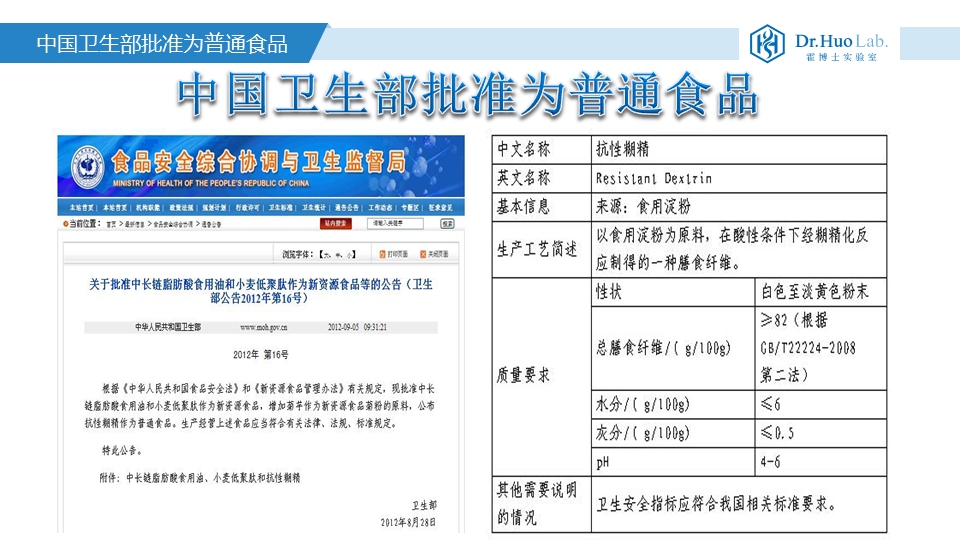Click the 中华人民共和国卫生部 source label

pyautogui.click(x=168, y=328)
